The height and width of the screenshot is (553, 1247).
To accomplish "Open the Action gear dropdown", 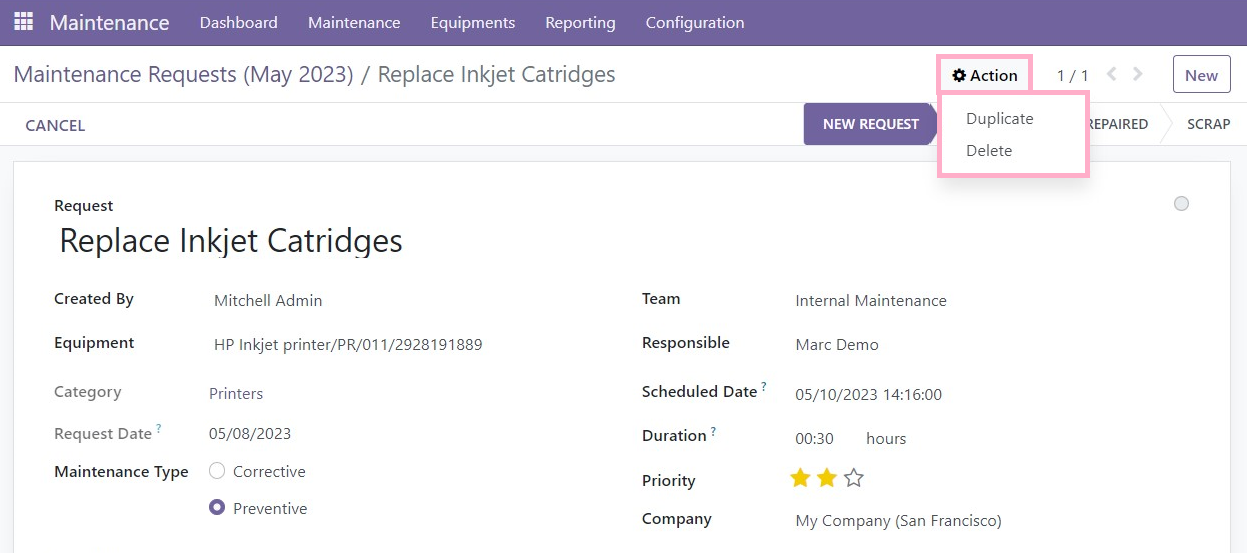I will coord(985,75).
